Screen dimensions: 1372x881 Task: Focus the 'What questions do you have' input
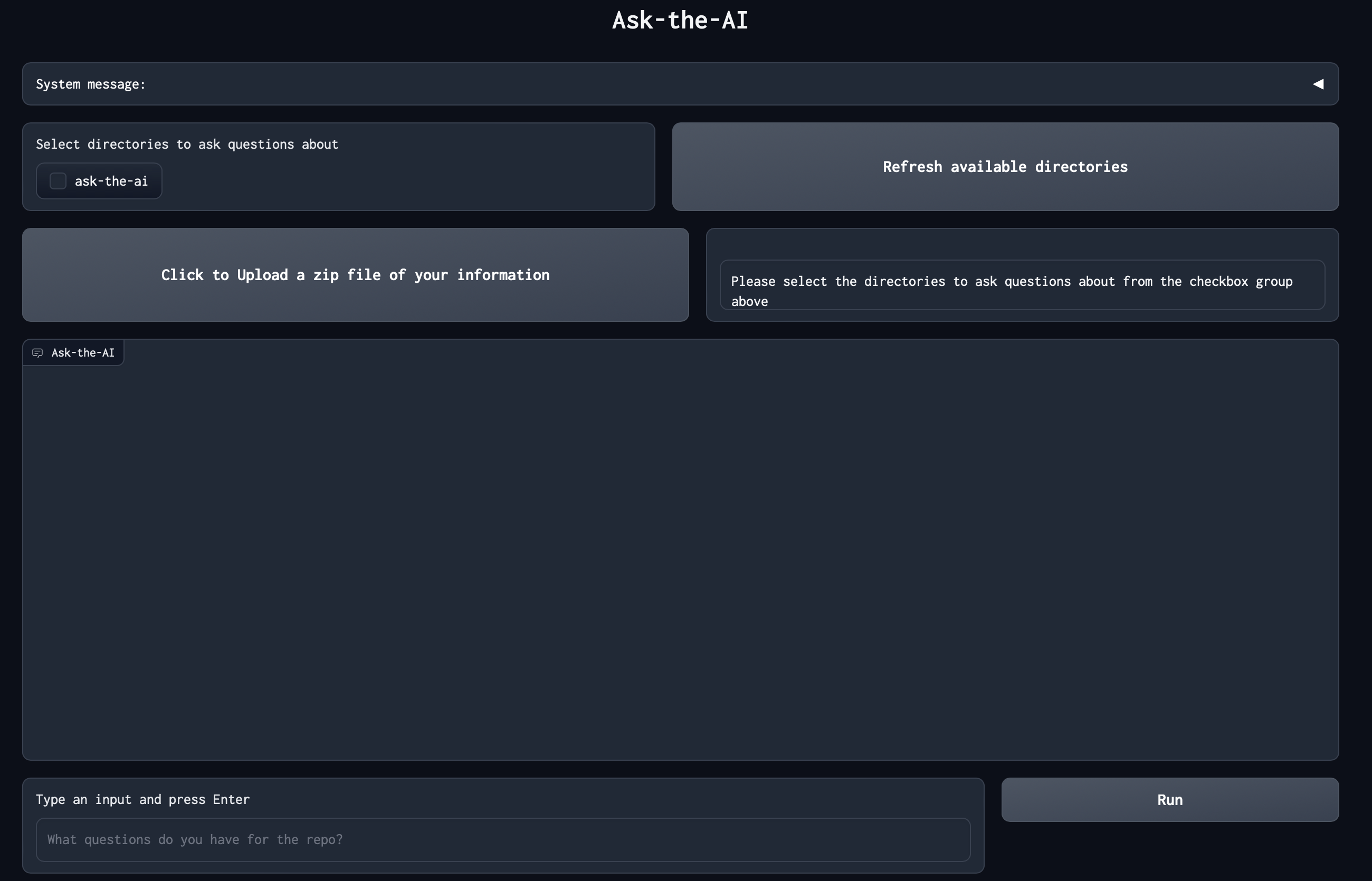click(x=502, y=839)
